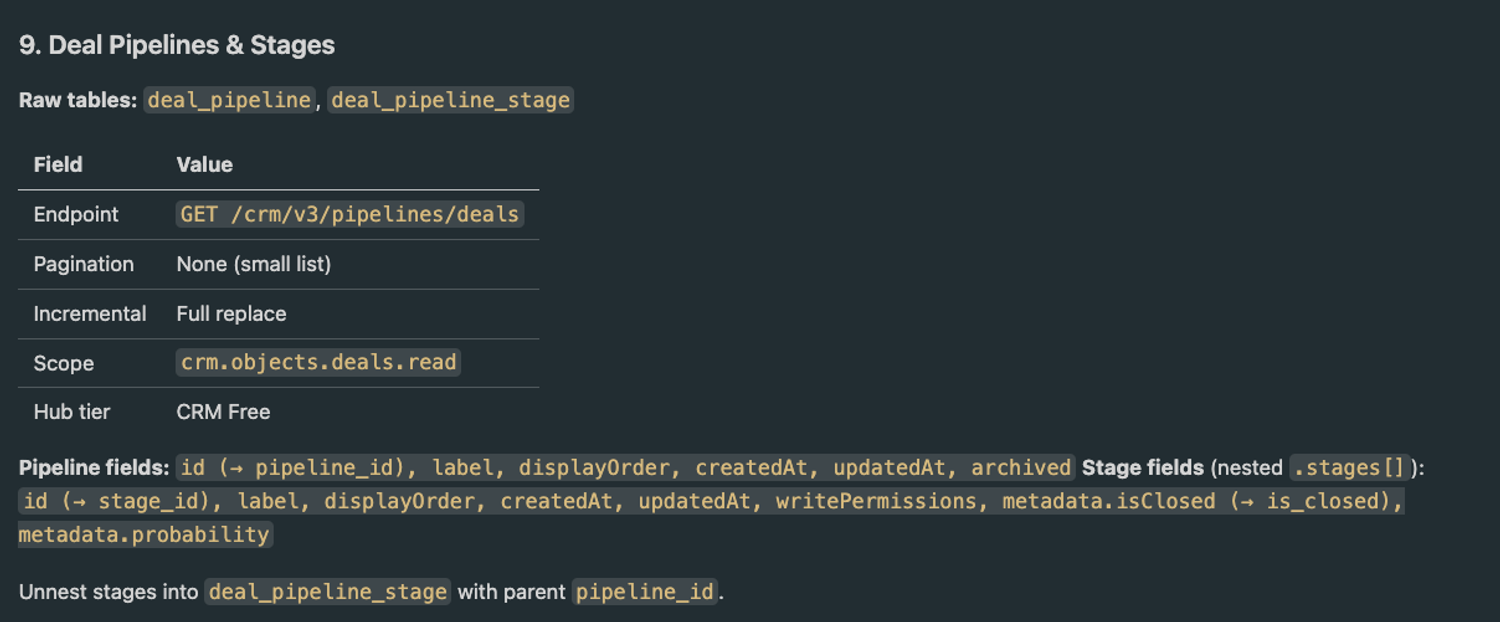The height and width of the screenshot is (622, 1500).
Task: Click the crm.objects.deals.read scope code
Action: click(319, 362)
